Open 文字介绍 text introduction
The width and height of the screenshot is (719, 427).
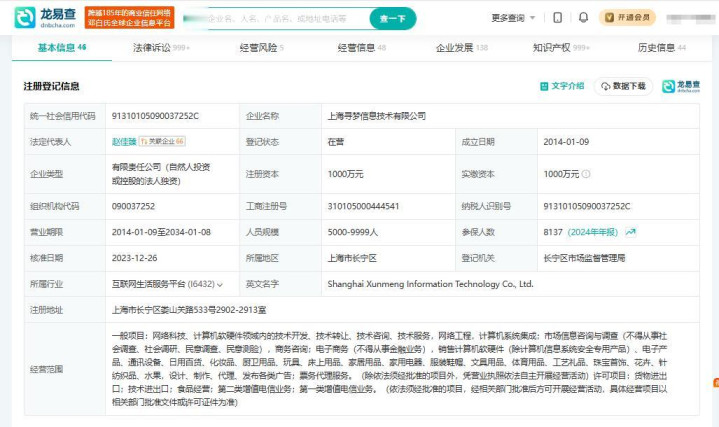(x=562, y=86)
